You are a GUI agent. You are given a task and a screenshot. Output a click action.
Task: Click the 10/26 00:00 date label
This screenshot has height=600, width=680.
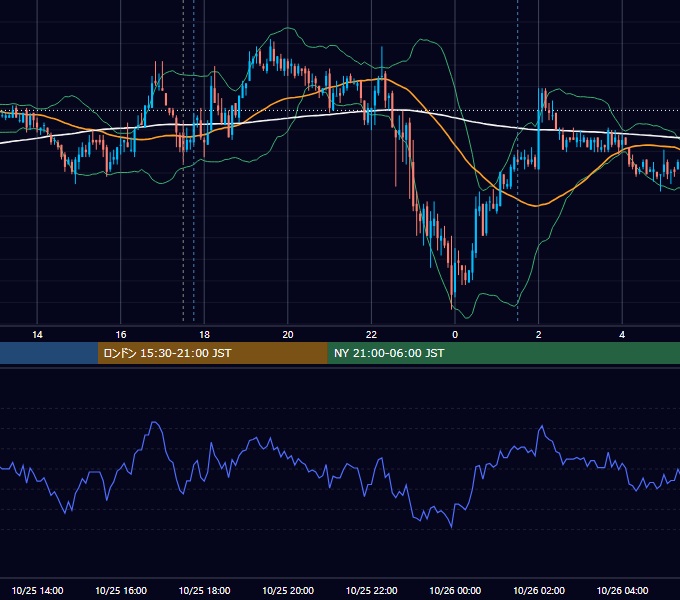tap(455, 590)
